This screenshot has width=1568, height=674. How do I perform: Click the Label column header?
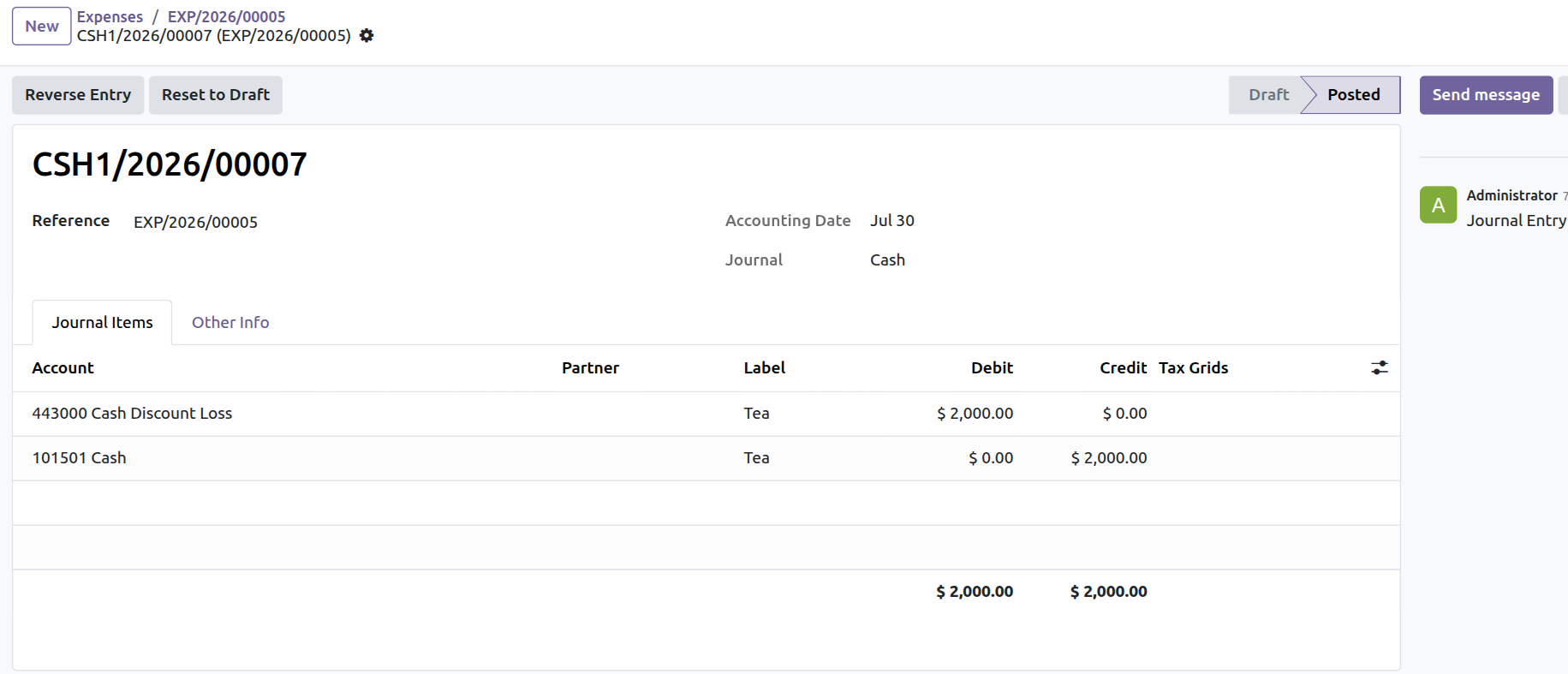tap(764, 368)
